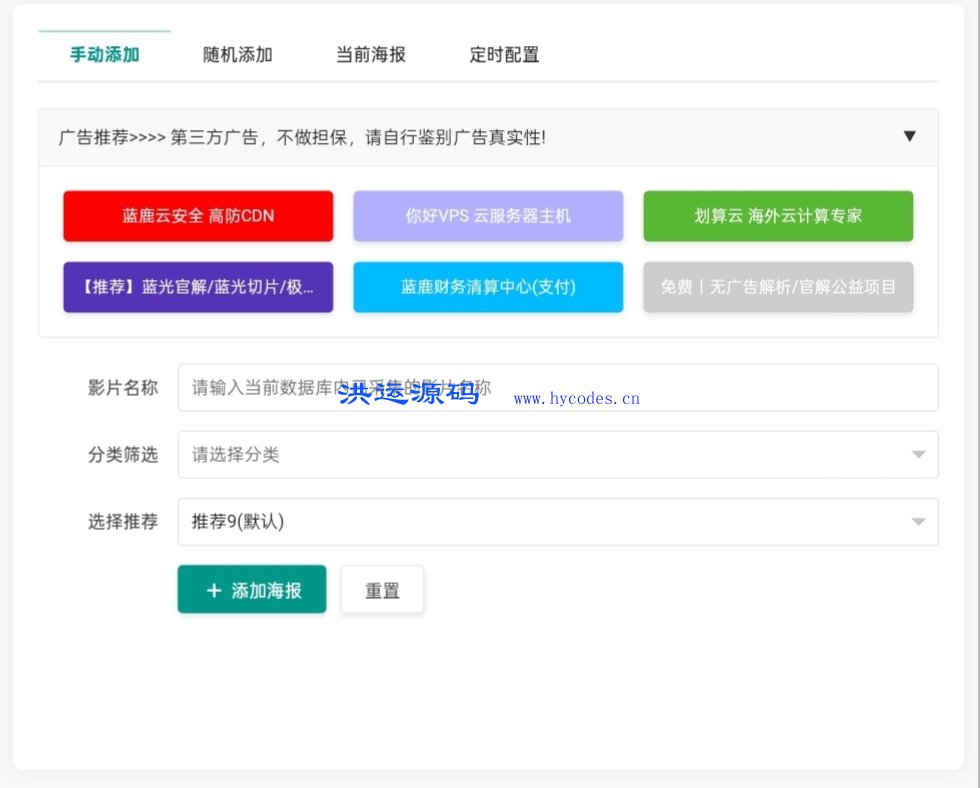Go to the 定时配置 tab

[504, 55]
